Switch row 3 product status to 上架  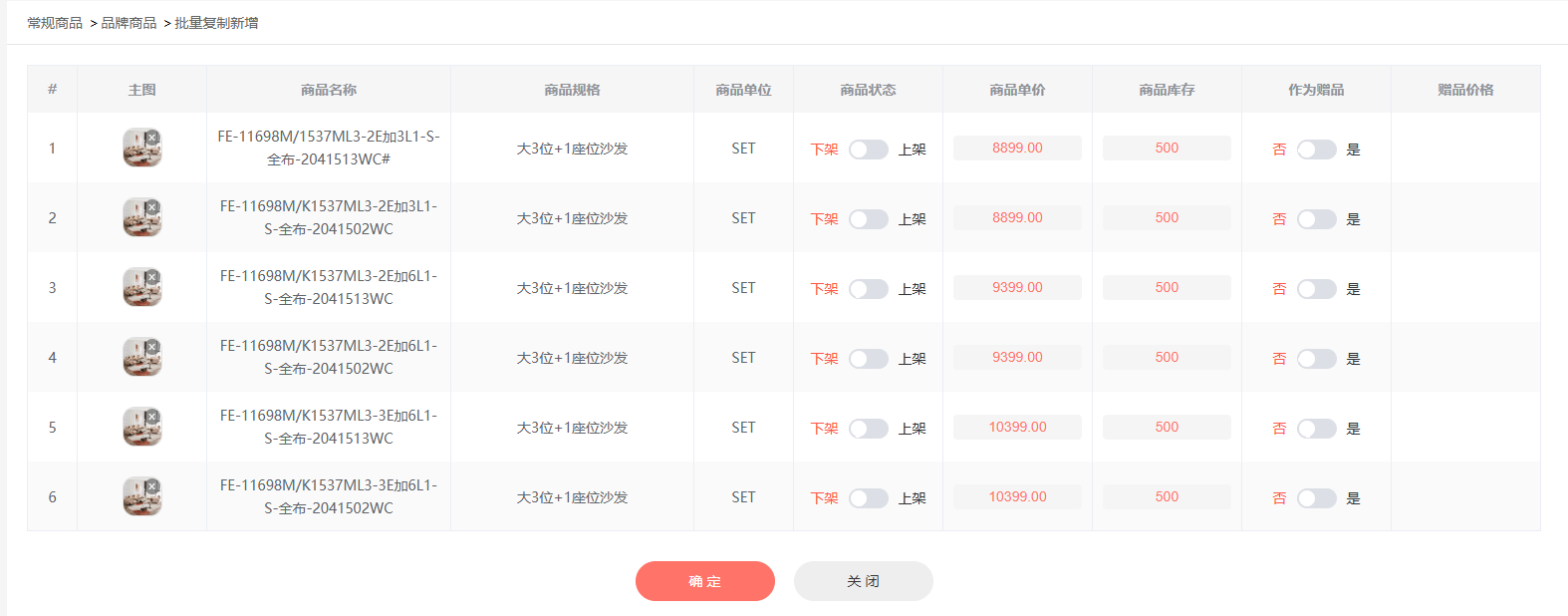868,289
